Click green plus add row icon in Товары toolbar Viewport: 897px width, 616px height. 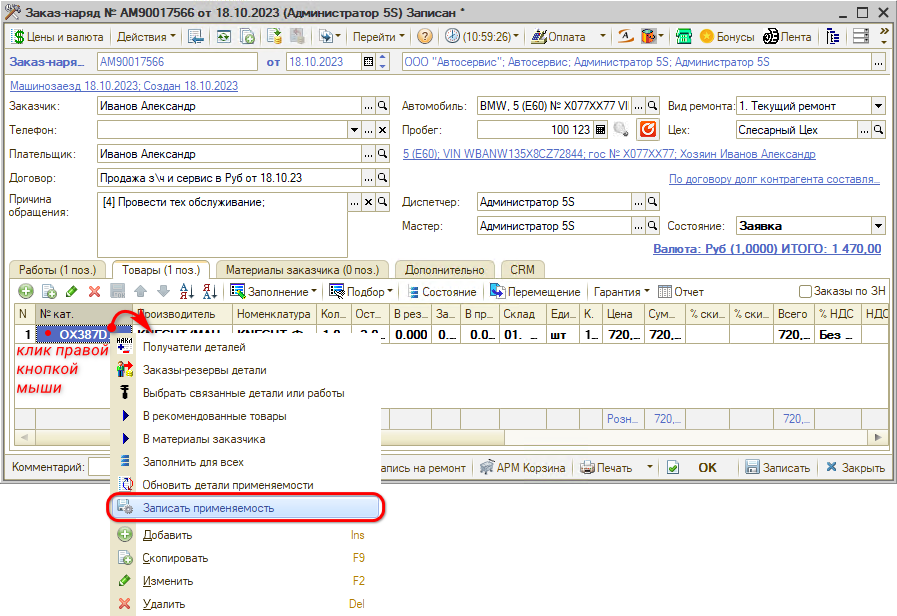[x=26, y=292]
